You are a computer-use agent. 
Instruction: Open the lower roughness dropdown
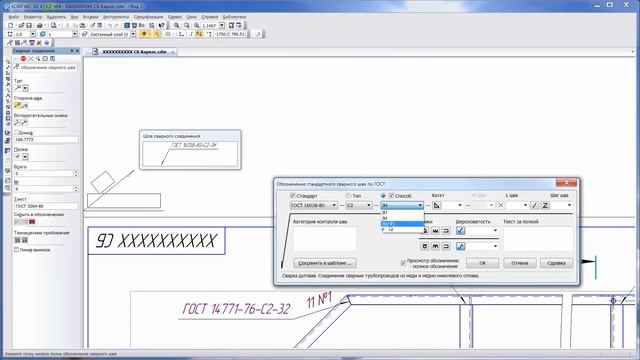point(495,246)
